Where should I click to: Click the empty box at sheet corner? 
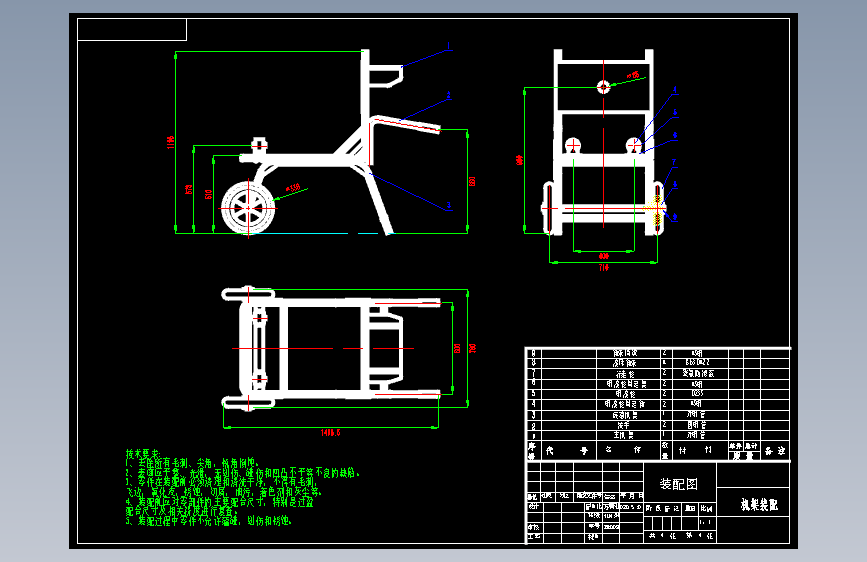click(x=132, y=30)
